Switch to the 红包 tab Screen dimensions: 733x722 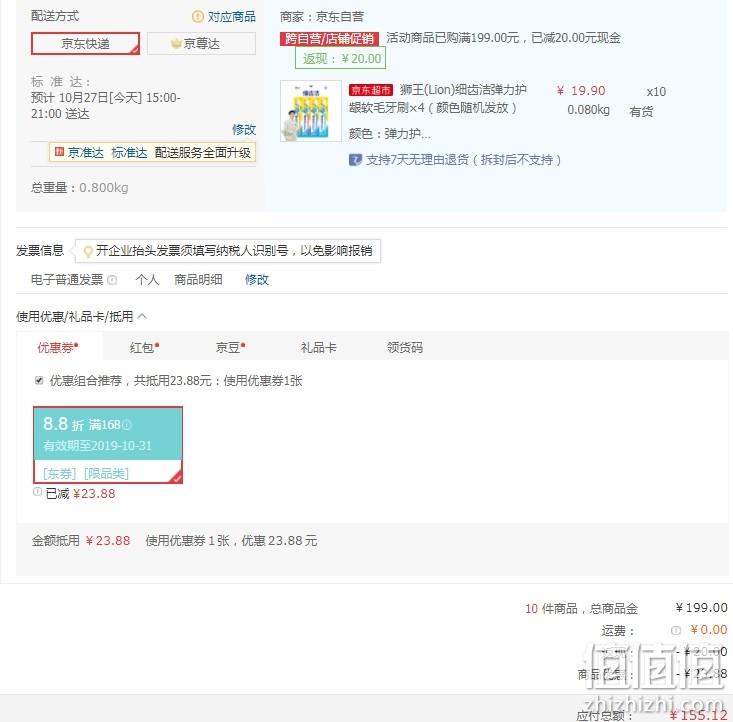point(144,347)
